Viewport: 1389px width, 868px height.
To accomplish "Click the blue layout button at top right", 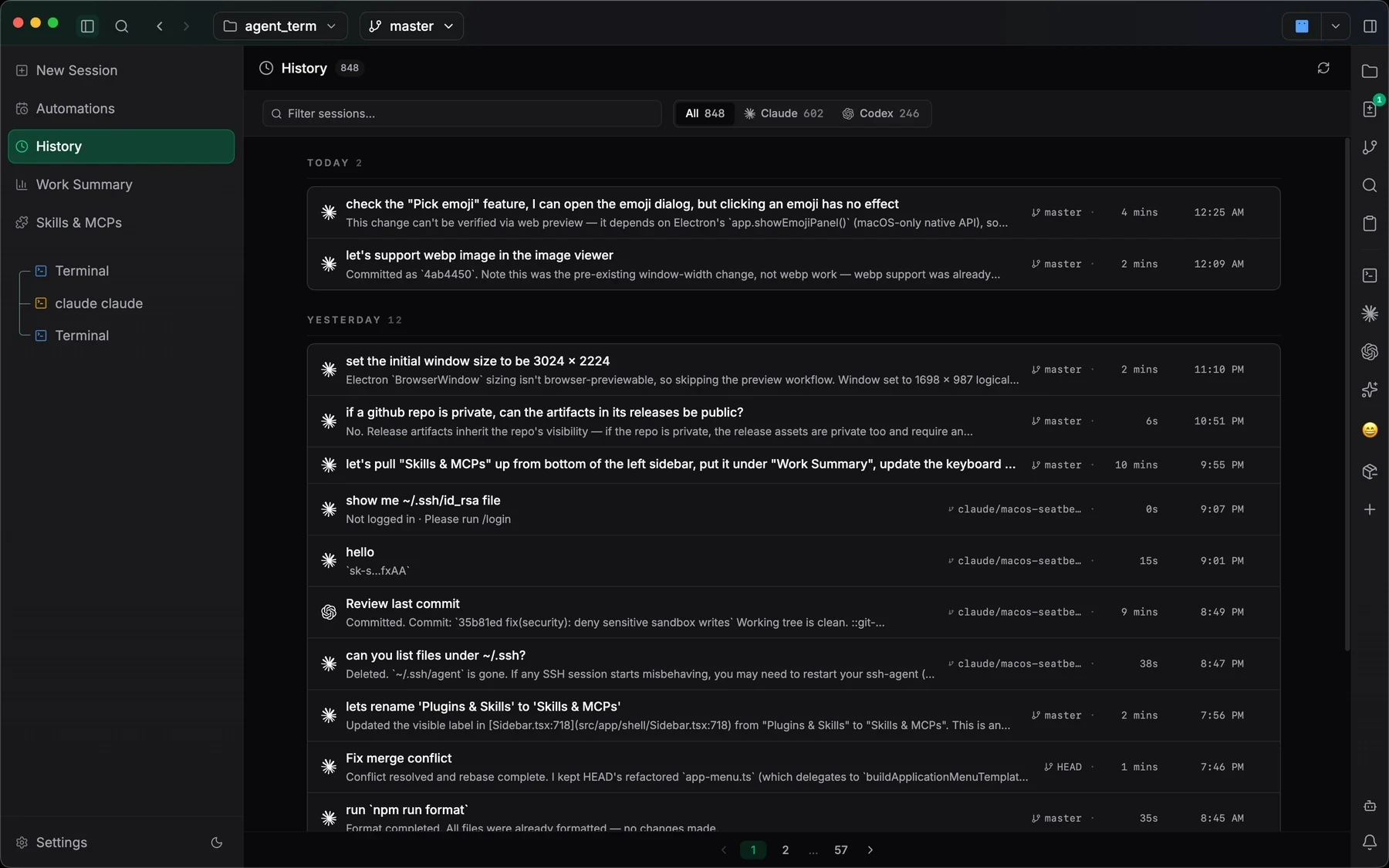I will tap(1302, 26).
